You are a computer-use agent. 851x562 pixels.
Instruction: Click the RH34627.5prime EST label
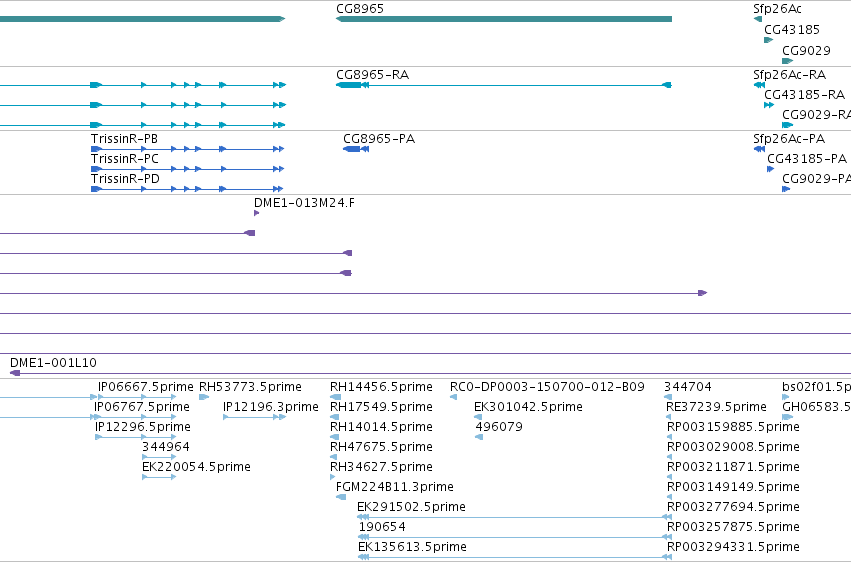pos(381,467)
